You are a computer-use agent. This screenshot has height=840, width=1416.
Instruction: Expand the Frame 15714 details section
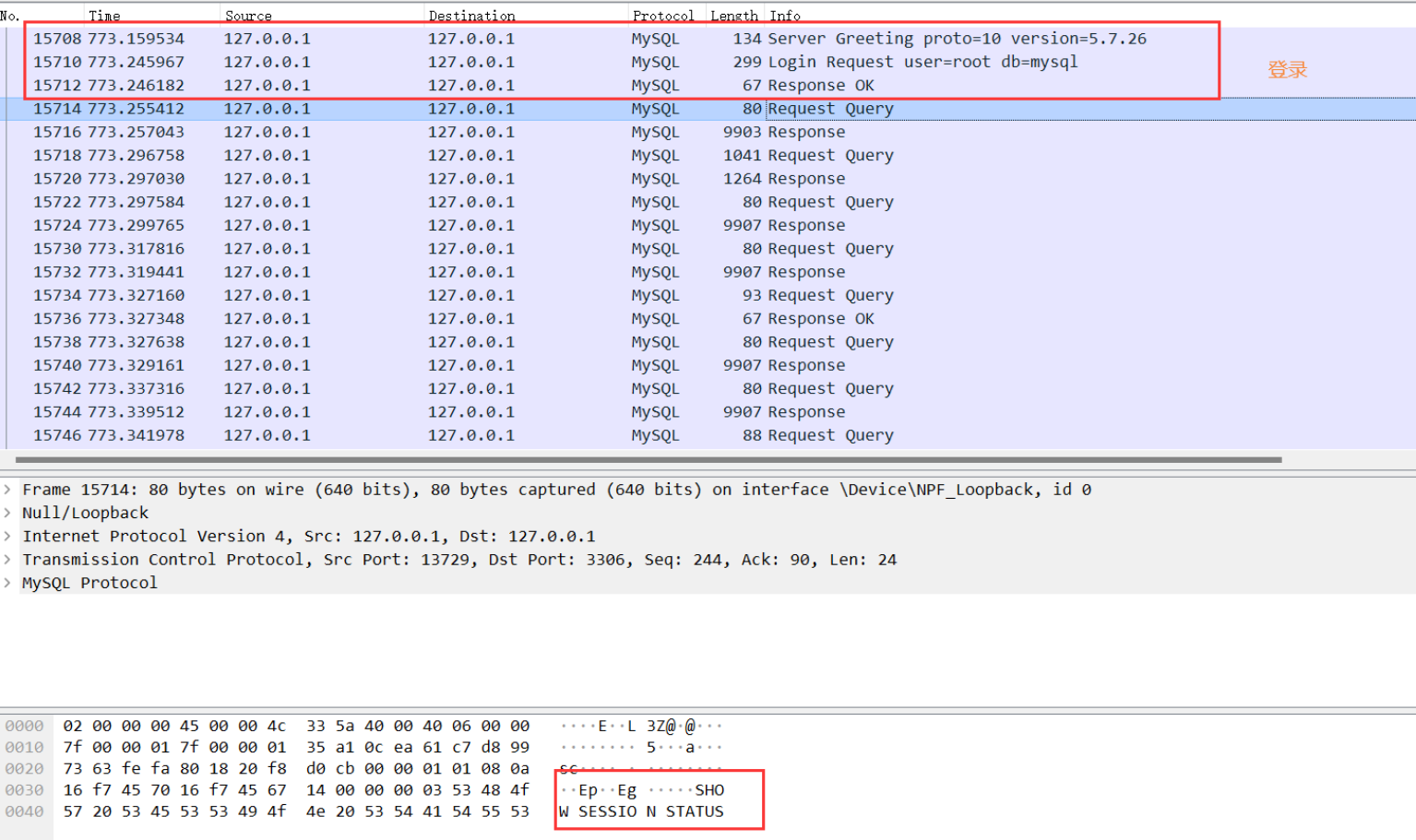(9, 490)
